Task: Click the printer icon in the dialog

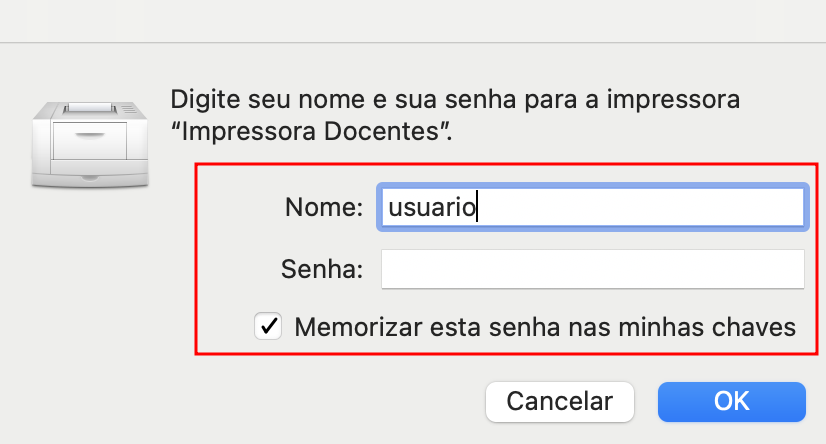Action: pyautogui.click(x=90, y=144)
